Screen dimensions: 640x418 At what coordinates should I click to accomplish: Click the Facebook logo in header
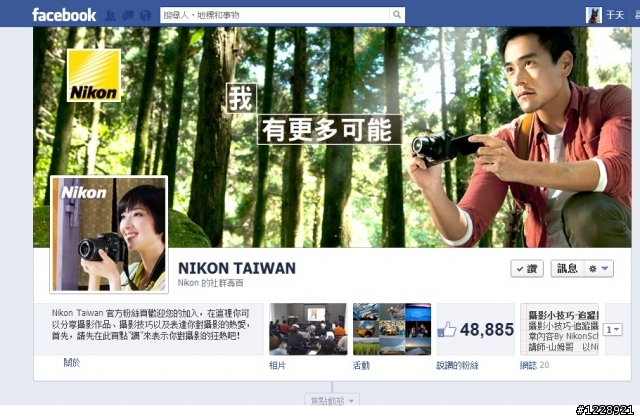(64, 15)
